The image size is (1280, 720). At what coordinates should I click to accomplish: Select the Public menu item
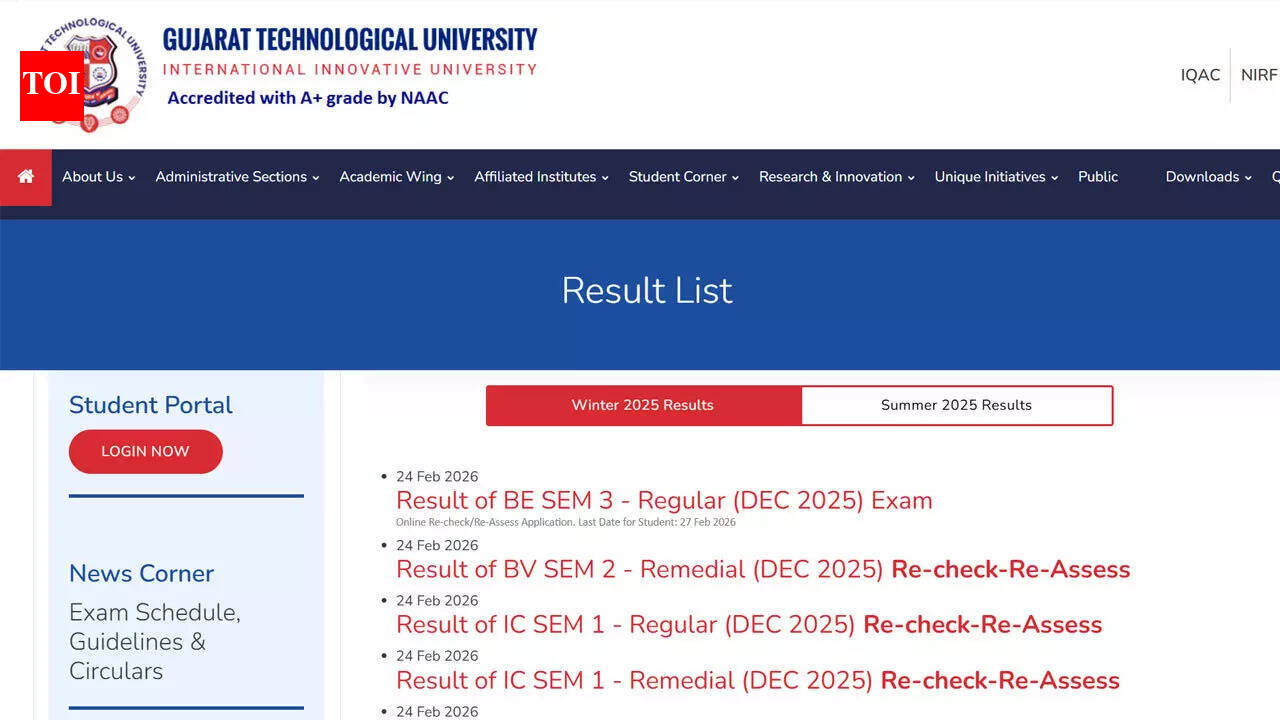(1098, 177)
